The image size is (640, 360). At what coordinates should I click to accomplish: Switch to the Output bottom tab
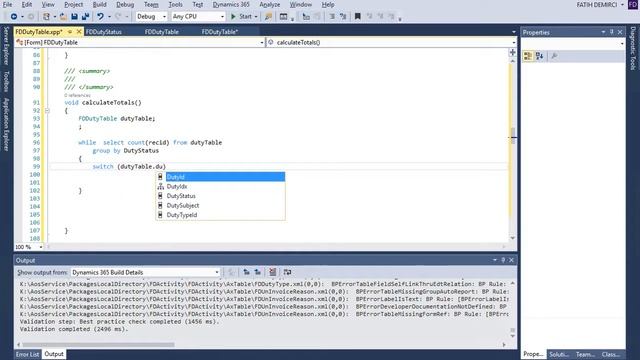click(54, 354)
